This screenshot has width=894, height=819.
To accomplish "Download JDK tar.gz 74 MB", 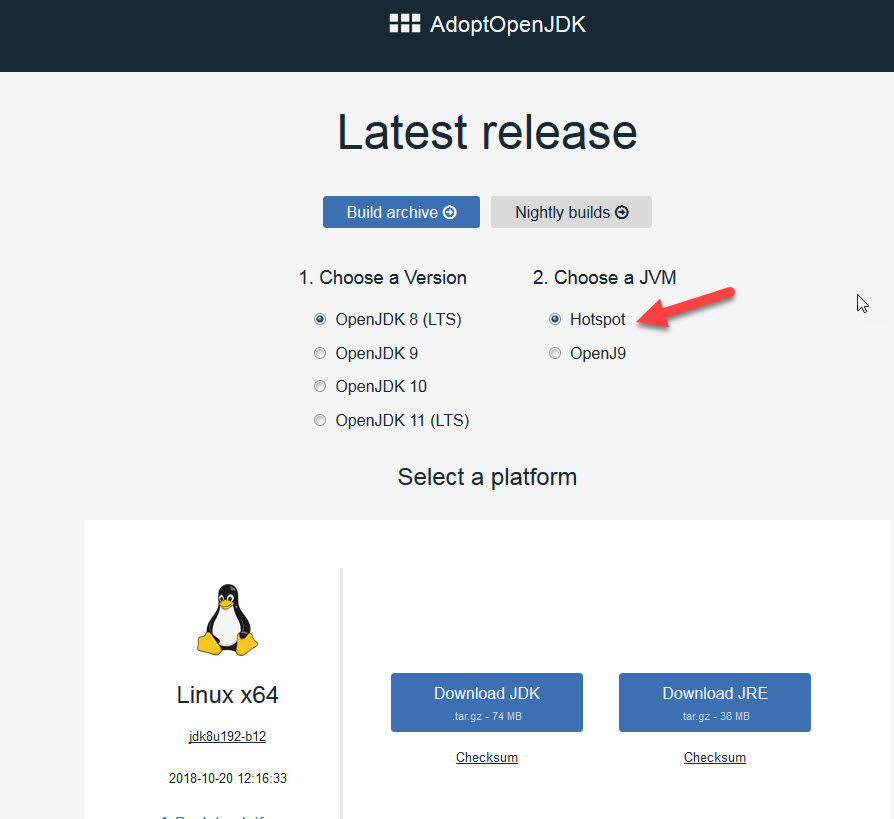I will (487, 702).
